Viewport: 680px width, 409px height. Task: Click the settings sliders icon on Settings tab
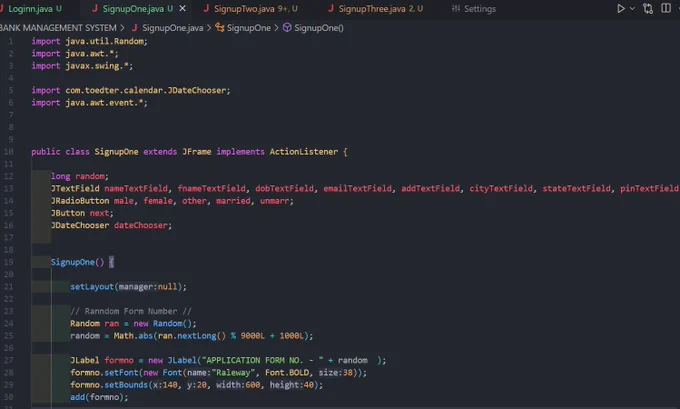[455, 8]
